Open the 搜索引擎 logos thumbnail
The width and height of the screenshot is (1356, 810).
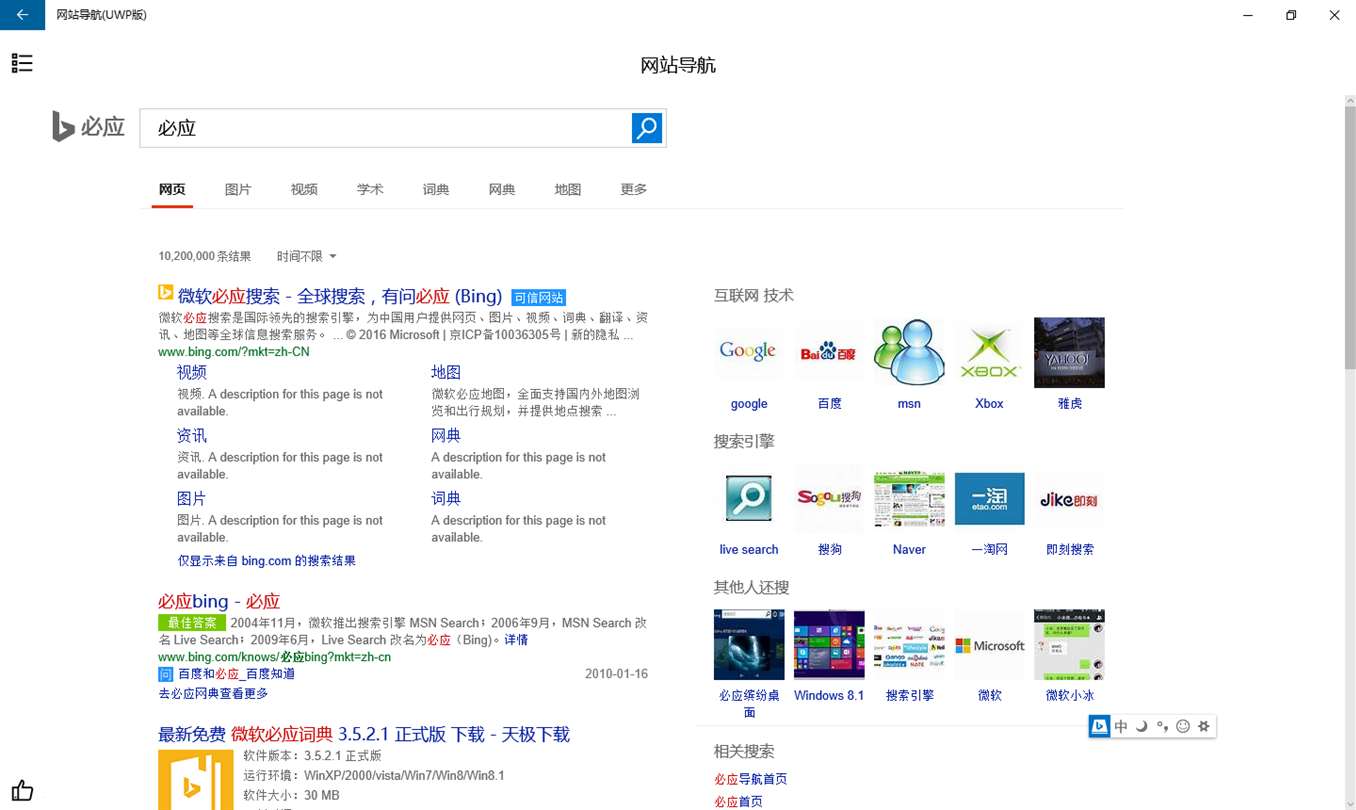point(909,644)
